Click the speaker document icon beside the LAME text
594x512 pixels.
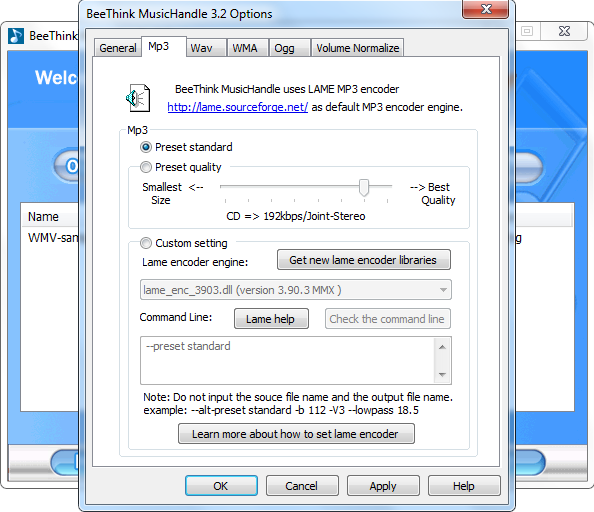[x=138, y=98]
